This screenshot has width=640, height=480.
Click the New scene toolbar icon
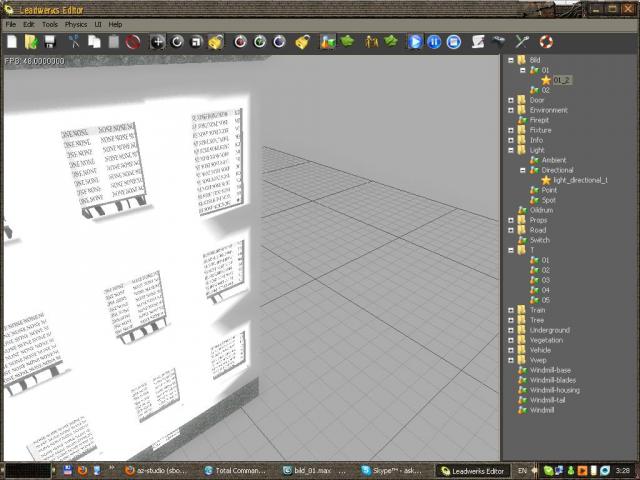(x=12, y=42)
